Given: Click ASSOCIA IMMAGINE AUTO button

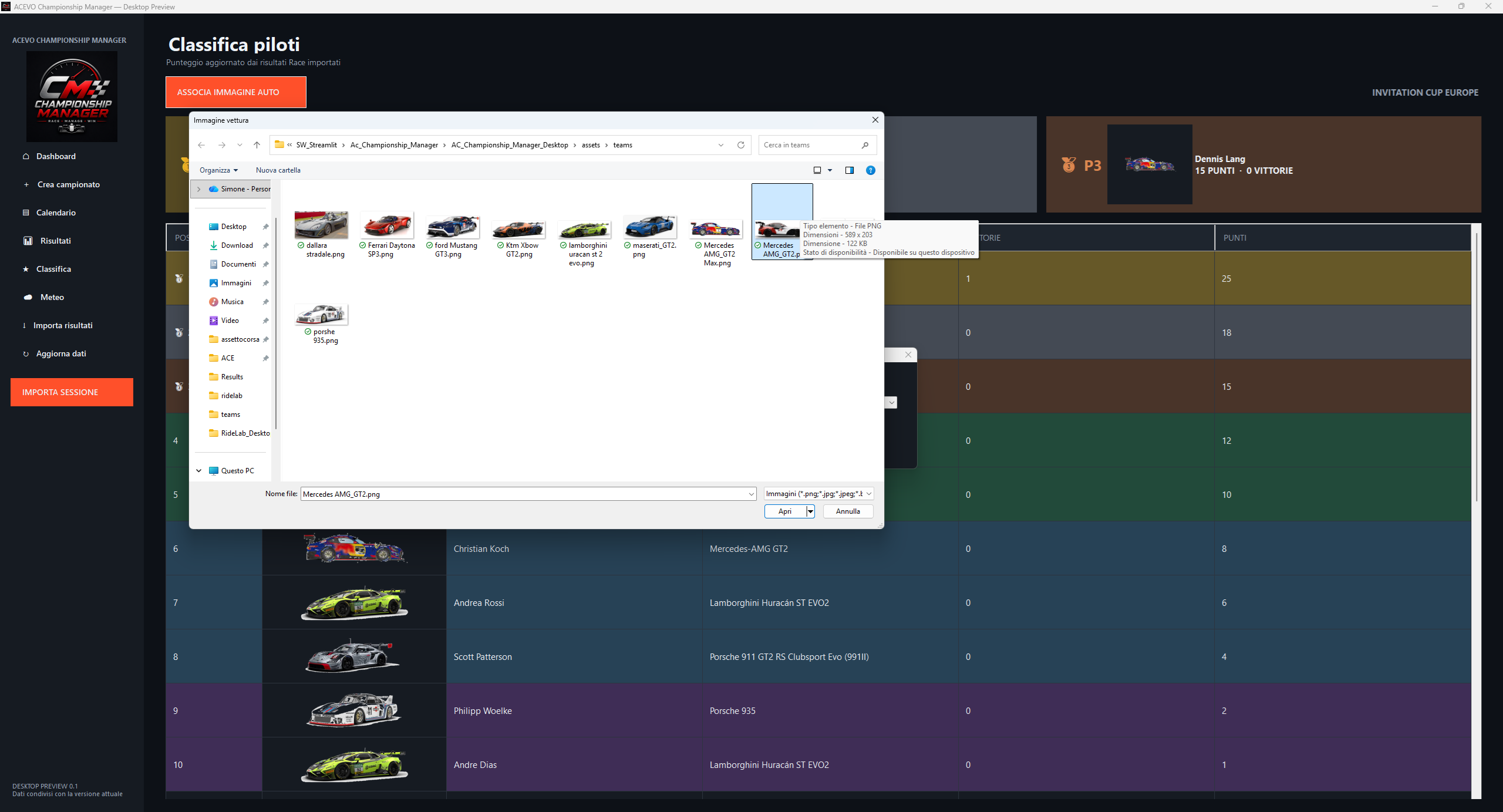Looking at the screenshot, I should (236, 92).
